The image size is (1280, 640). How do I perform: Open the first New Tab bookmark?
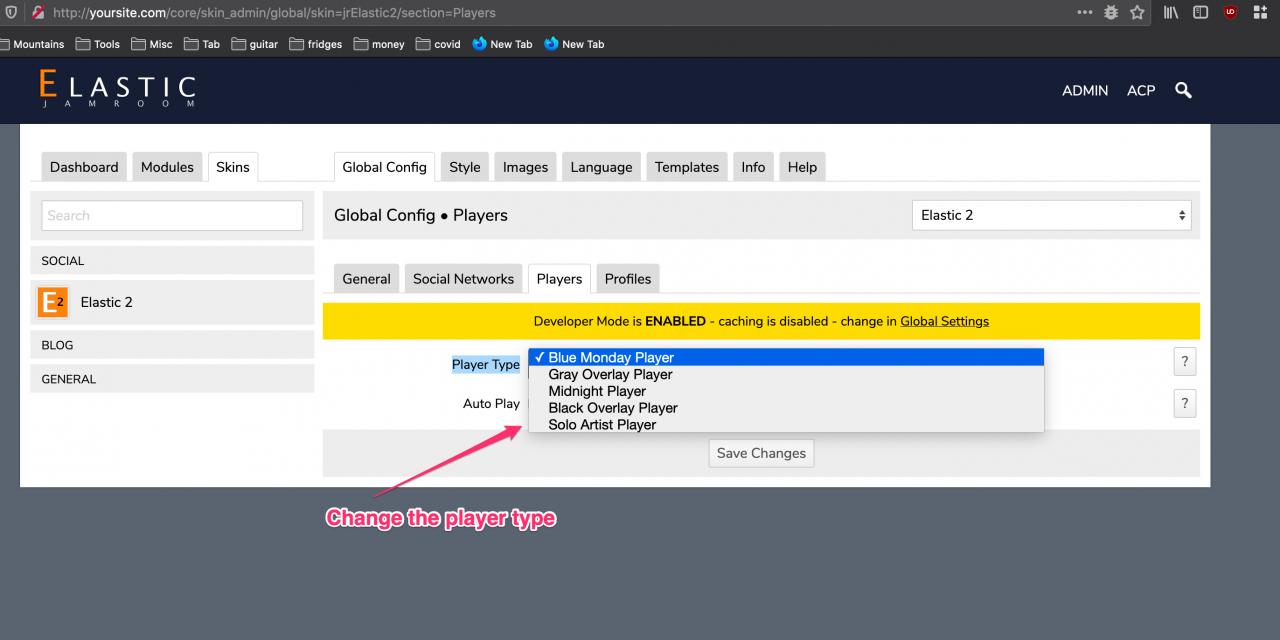tap(502, 44)
